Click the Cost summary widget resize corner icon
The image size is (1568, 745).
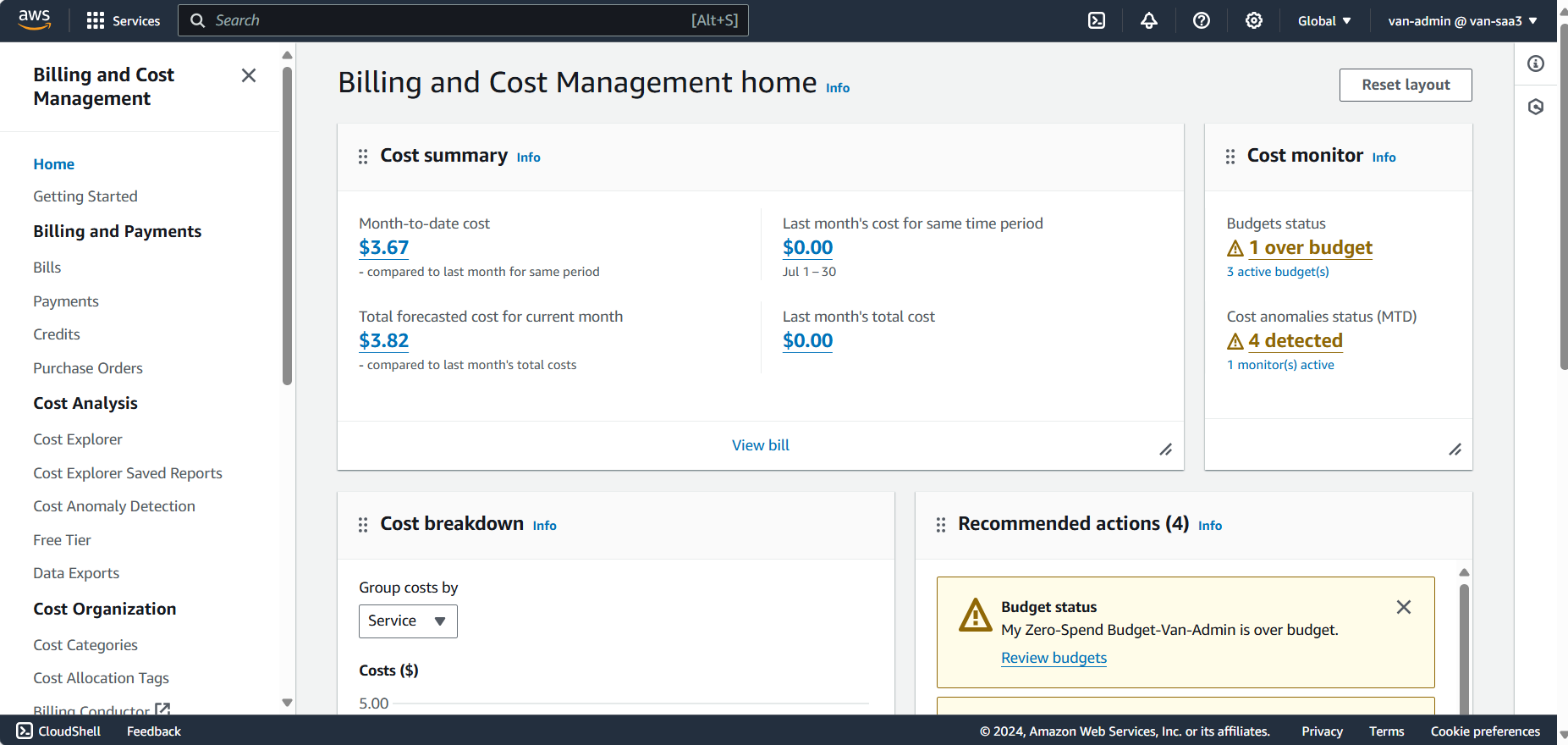[x=1166, y=450]
